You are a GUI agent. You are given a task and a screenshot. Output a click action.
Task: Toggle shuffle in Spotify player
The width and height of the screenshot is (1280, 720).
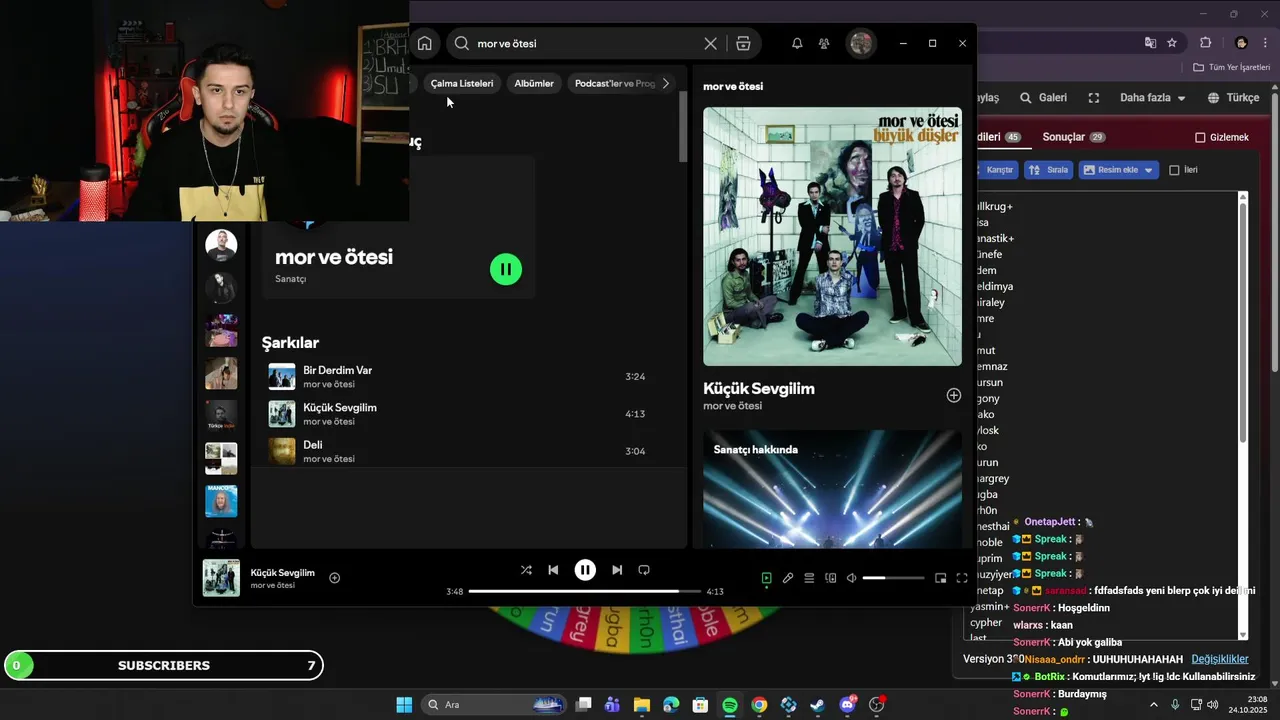pos(526,570)
